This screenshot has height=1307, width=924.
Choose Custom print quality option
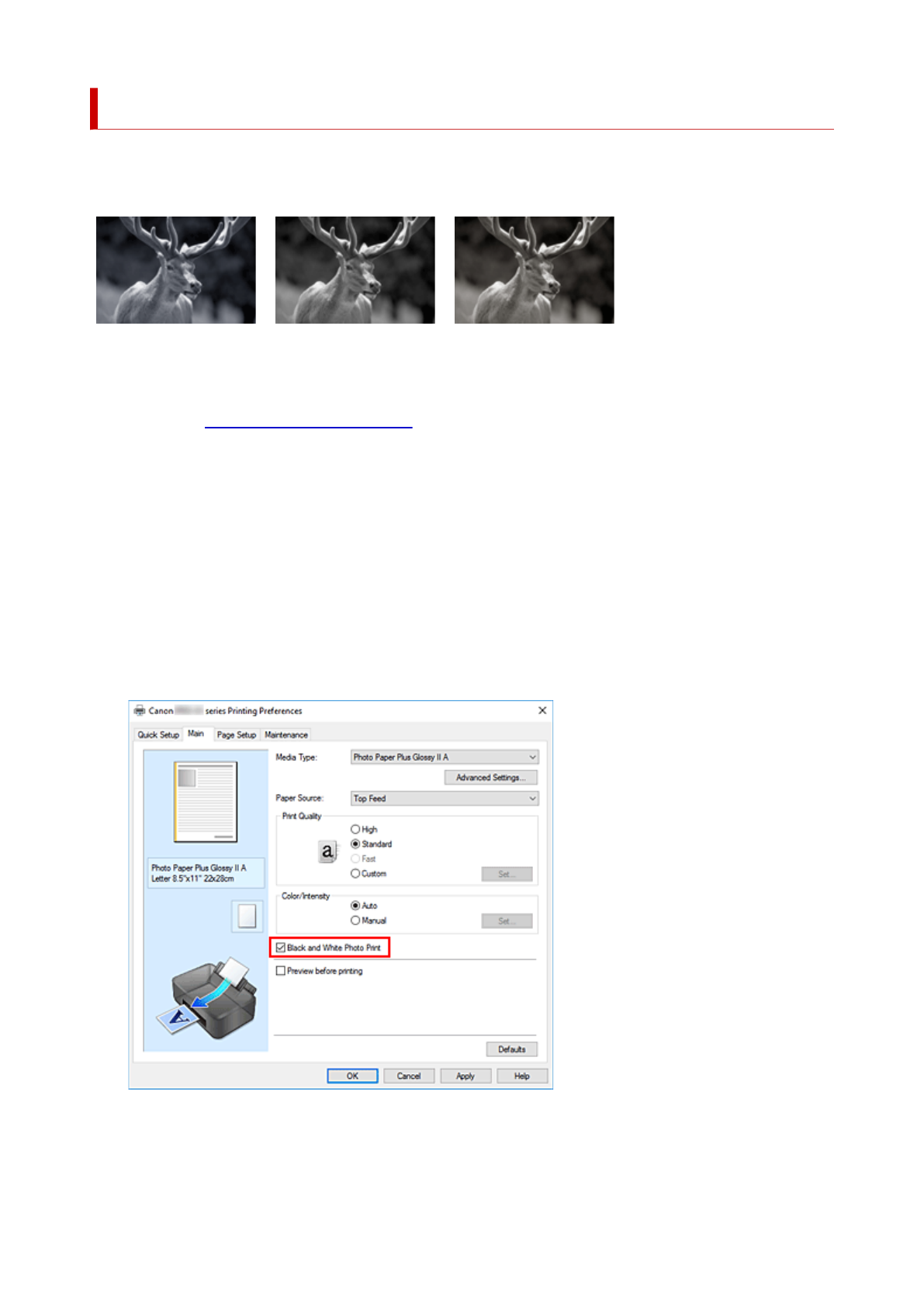coord(355,874)
